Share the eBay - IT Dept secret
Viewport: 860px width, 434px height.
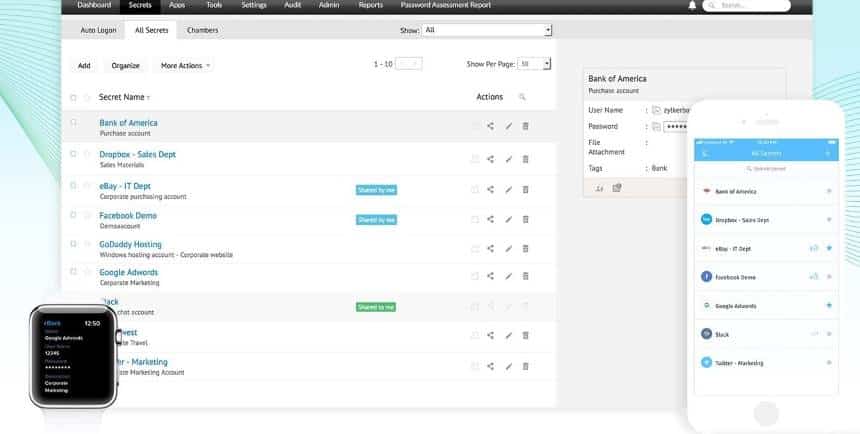pos(490,189)
